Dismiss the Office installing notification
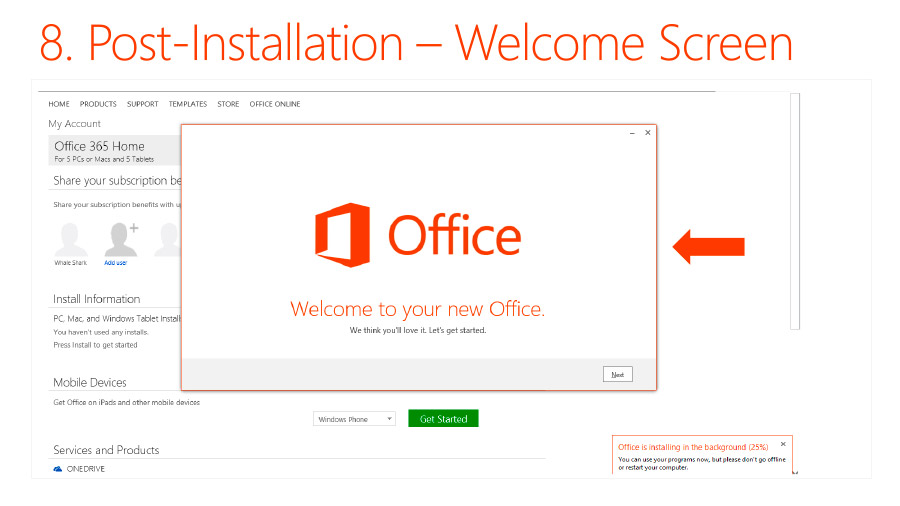The height and width of the screenshot is (506, 900). [x=783, y=444]
